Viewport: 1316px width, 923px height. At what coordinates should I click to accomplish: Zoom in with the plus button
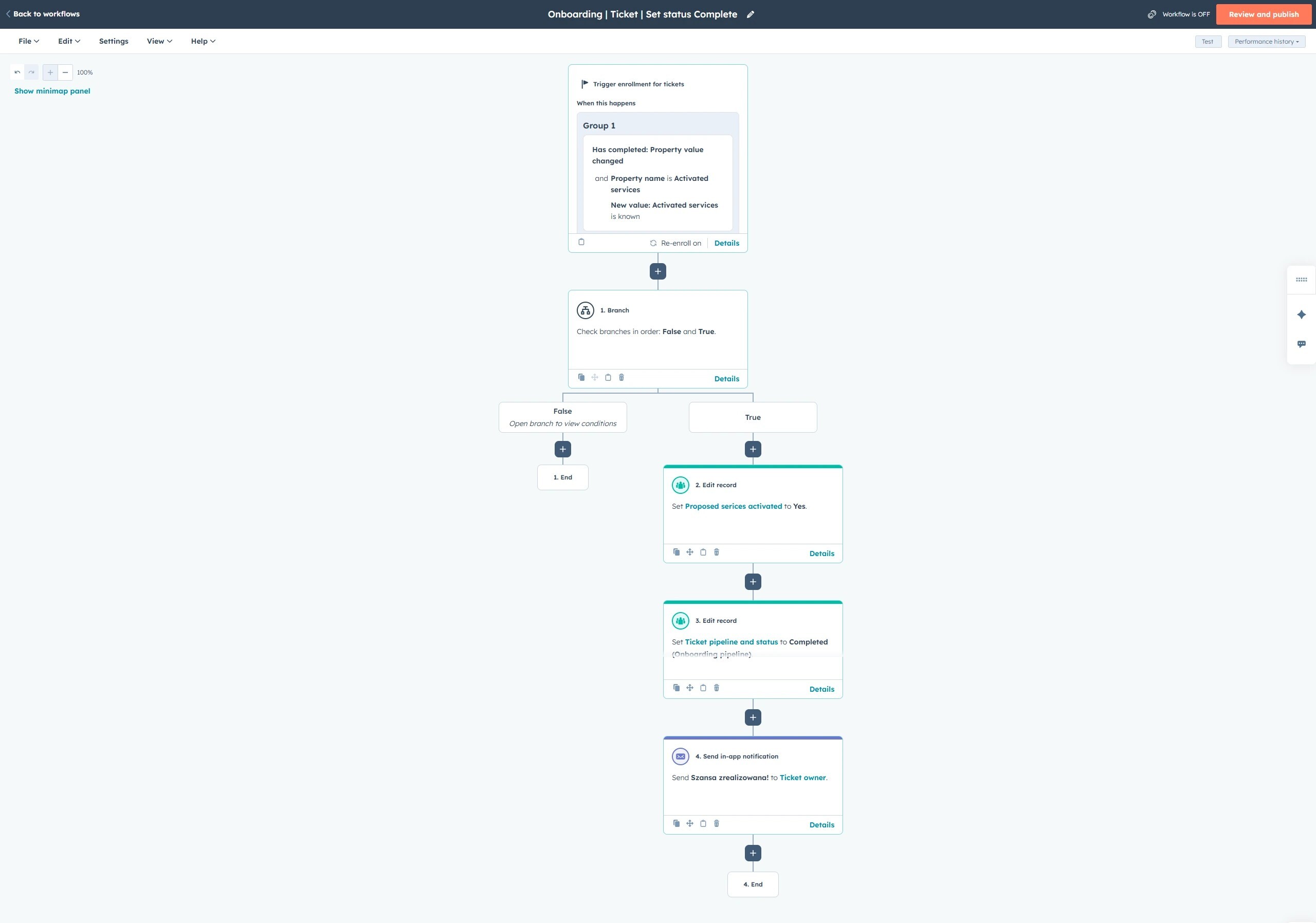click(x=50, y=72)
